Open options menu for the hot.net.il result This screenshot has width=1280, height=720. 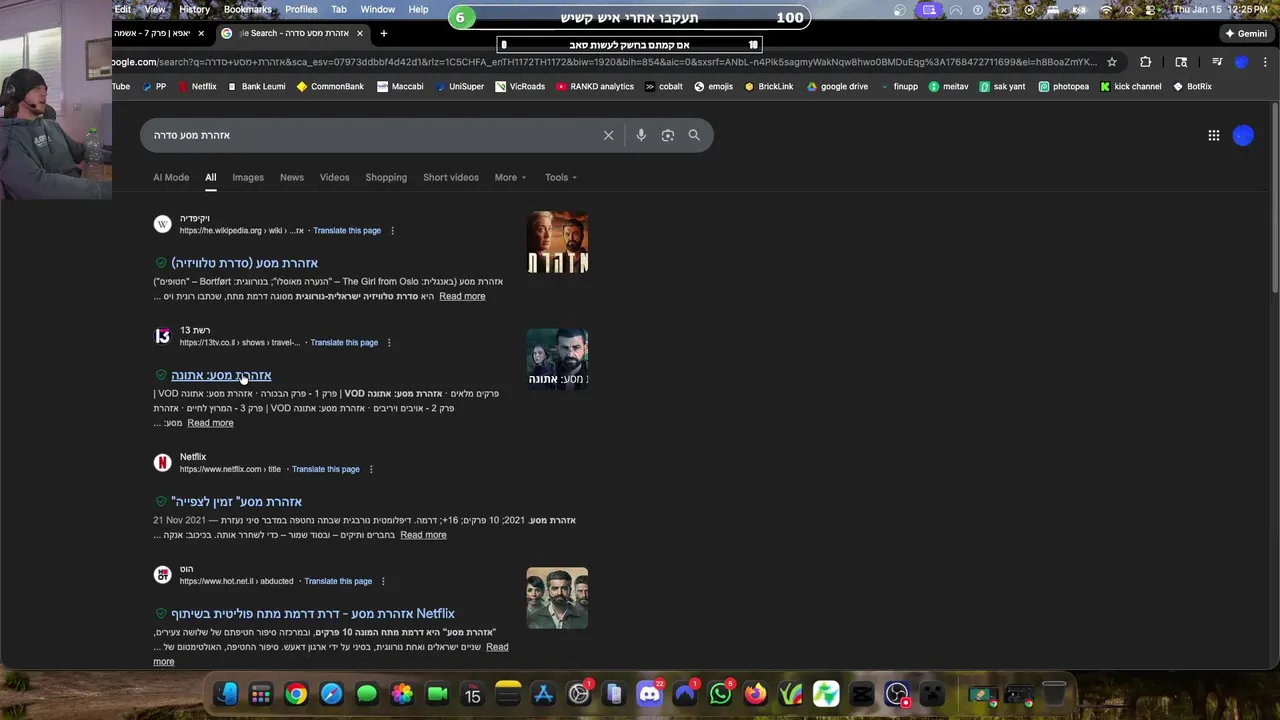pyautogui.click(x=383, y=581)
